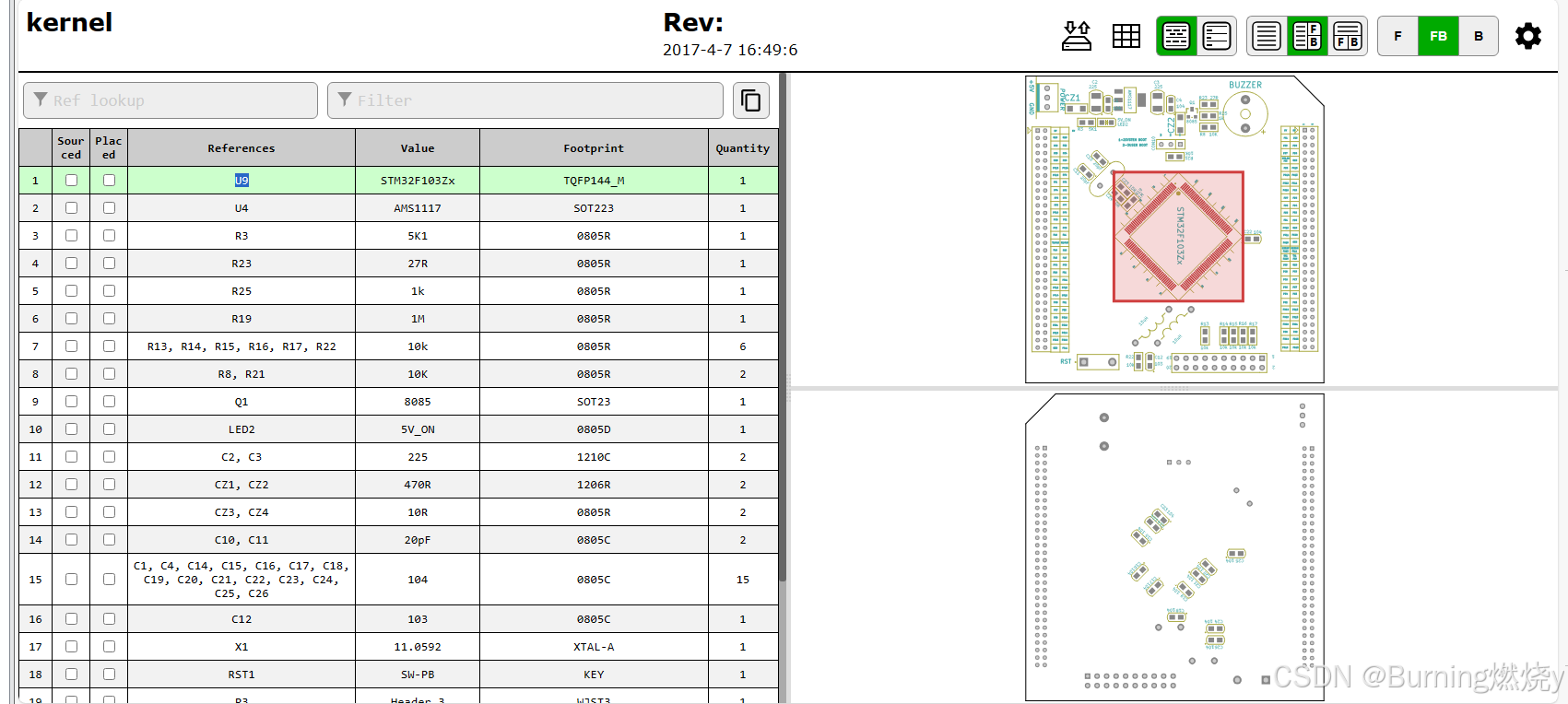Select BOM top, drawings bottom layout

tap(1348, 36)
